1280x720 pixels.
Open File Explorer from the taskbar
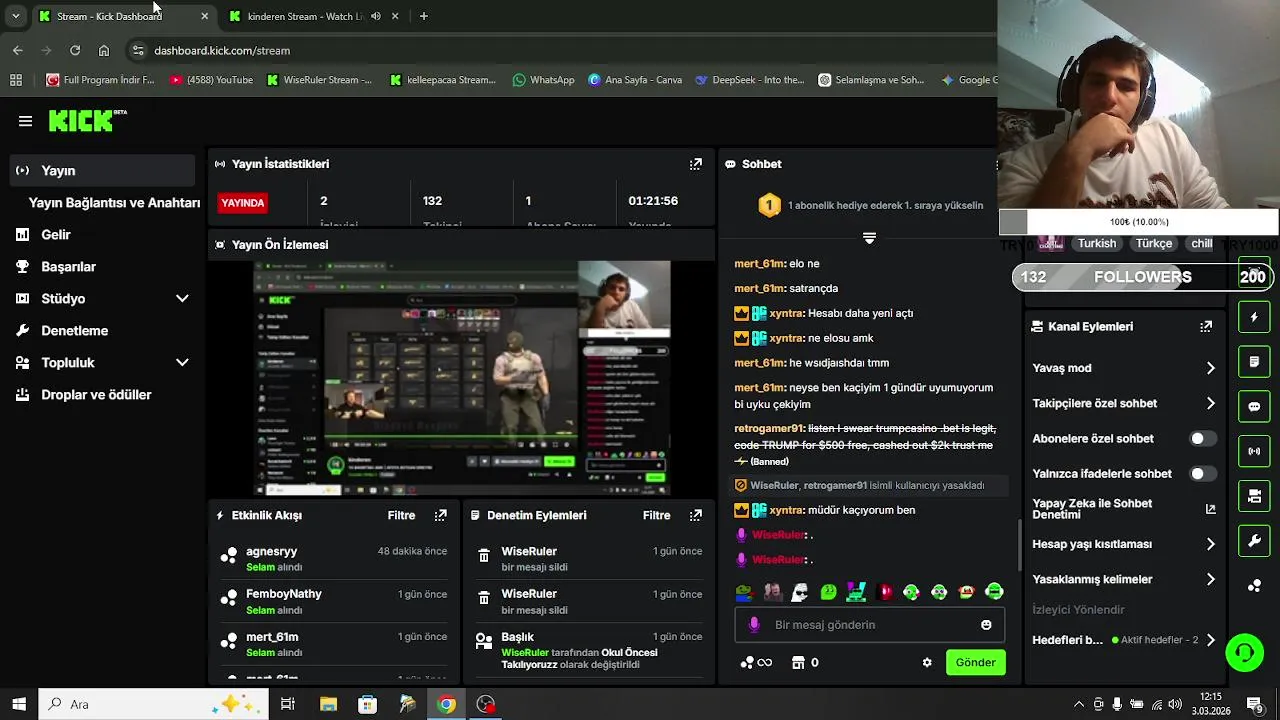point(328,704)
